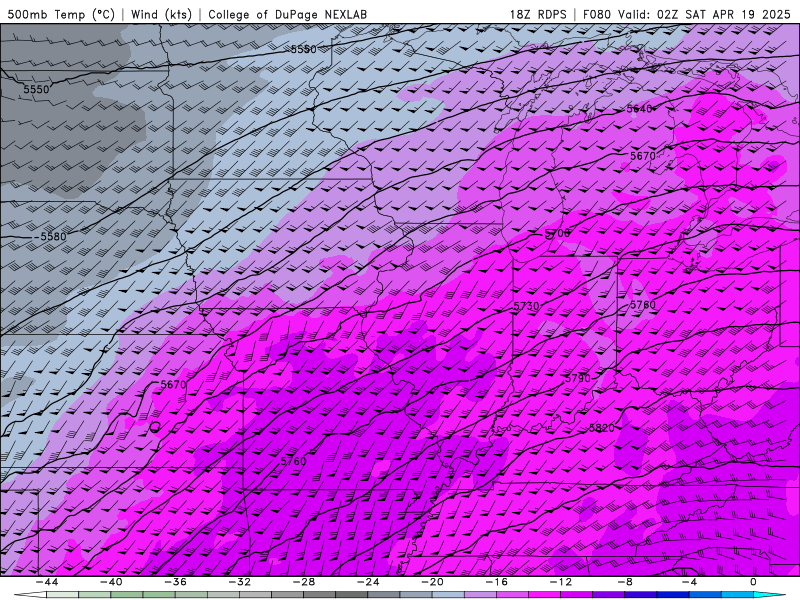Click the -24 color scale tick label
Viewport: 800px width, 600px height.
tap(368, 582)
